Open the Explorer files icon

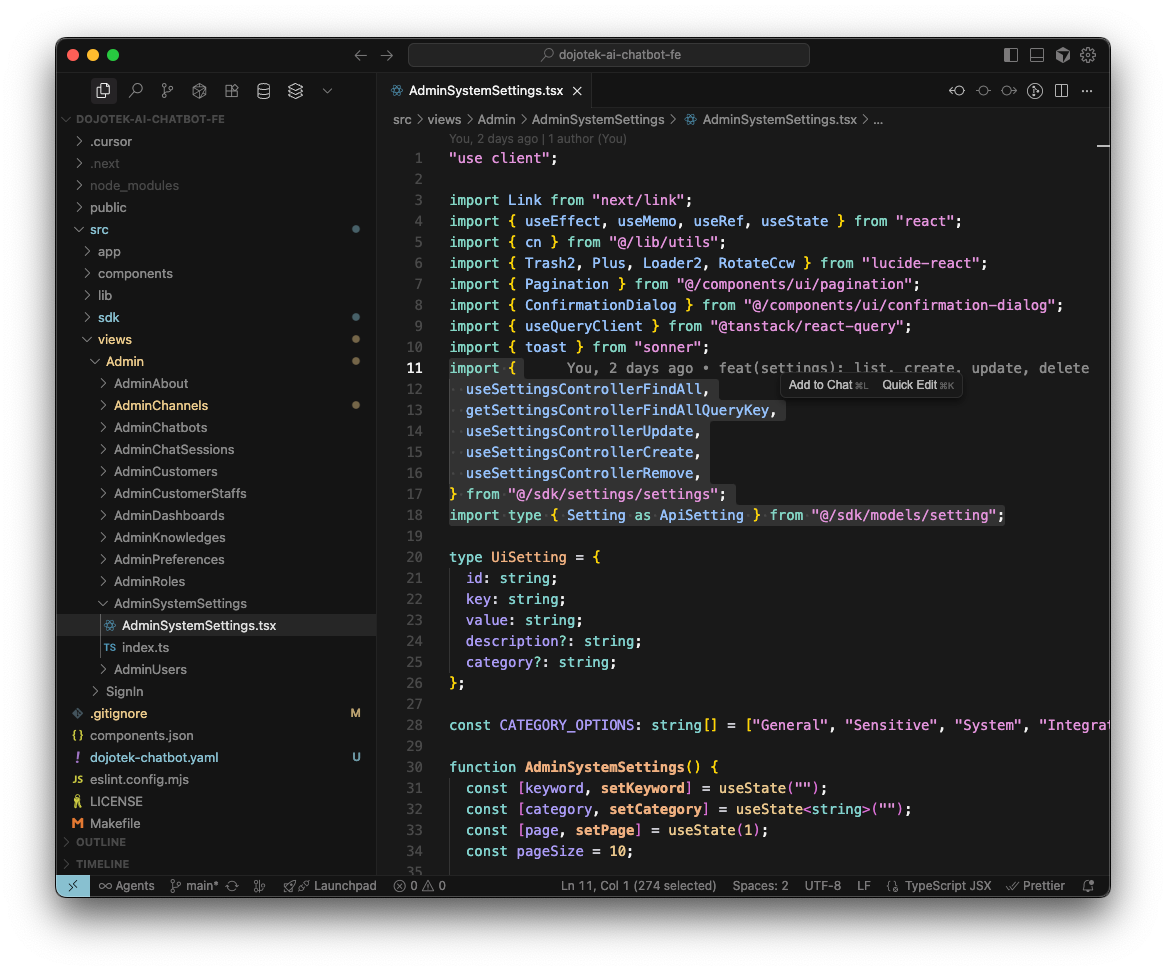click(x=103, y=91)
